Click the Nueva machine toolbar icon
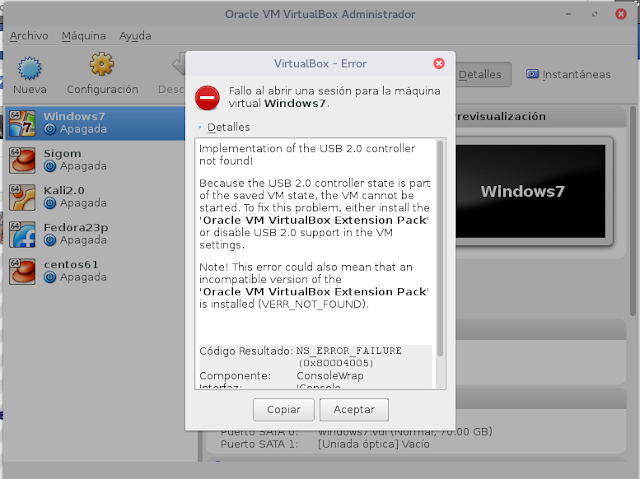Viewport: 640px width, 479px height. tap(29, 68)
